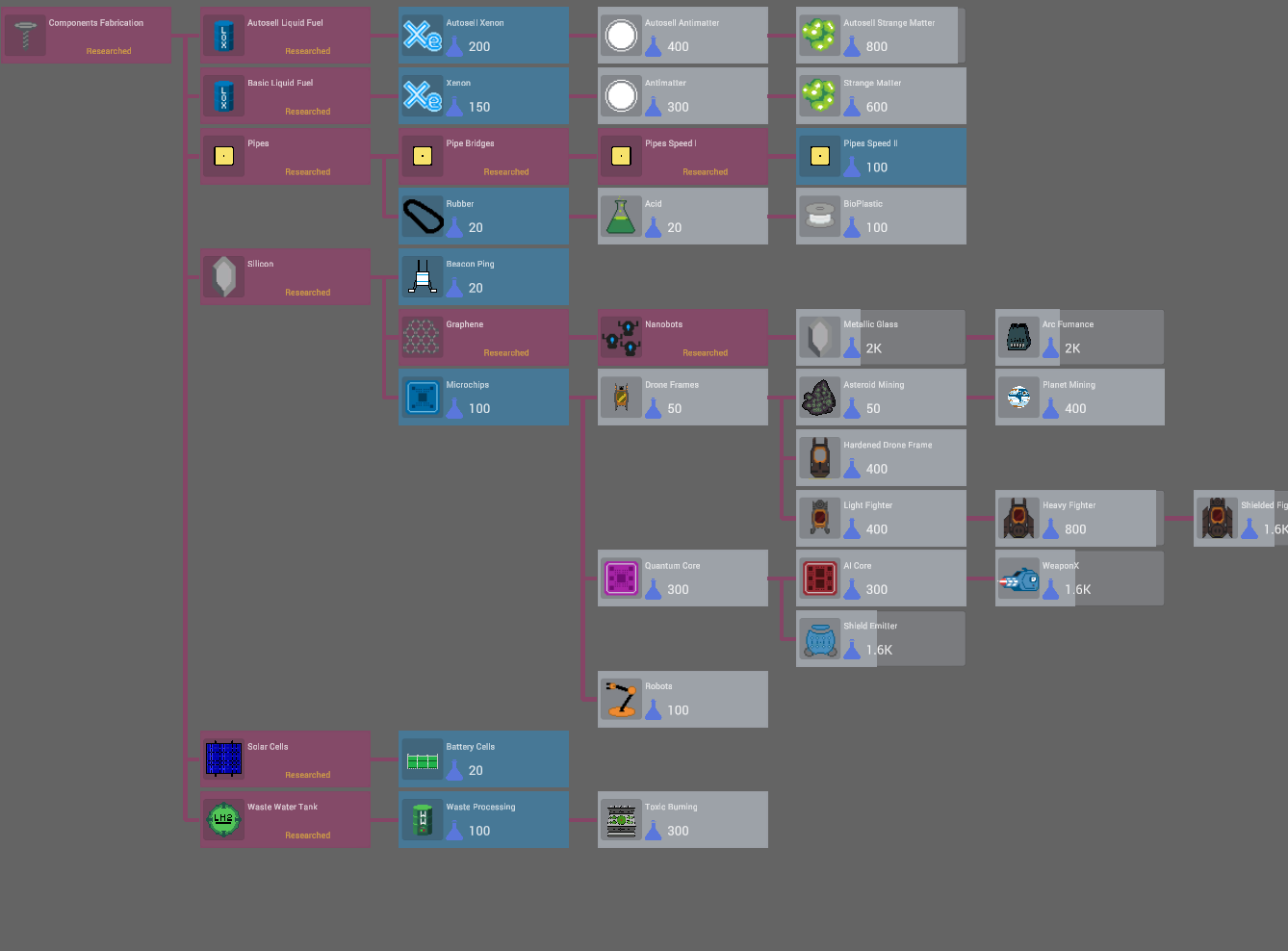This screenshot has height=951, width=1288.
Task: Click the Heavy Fighter ship icon
Action: click(1018, 518)
